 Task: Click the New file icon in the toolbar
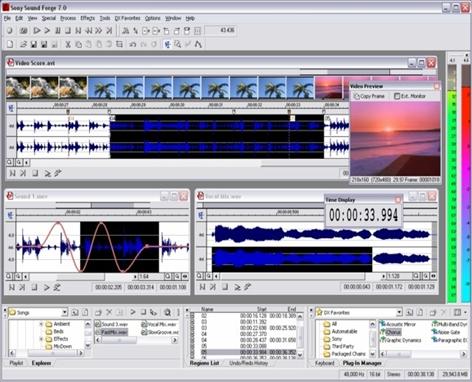pos(10,44)
